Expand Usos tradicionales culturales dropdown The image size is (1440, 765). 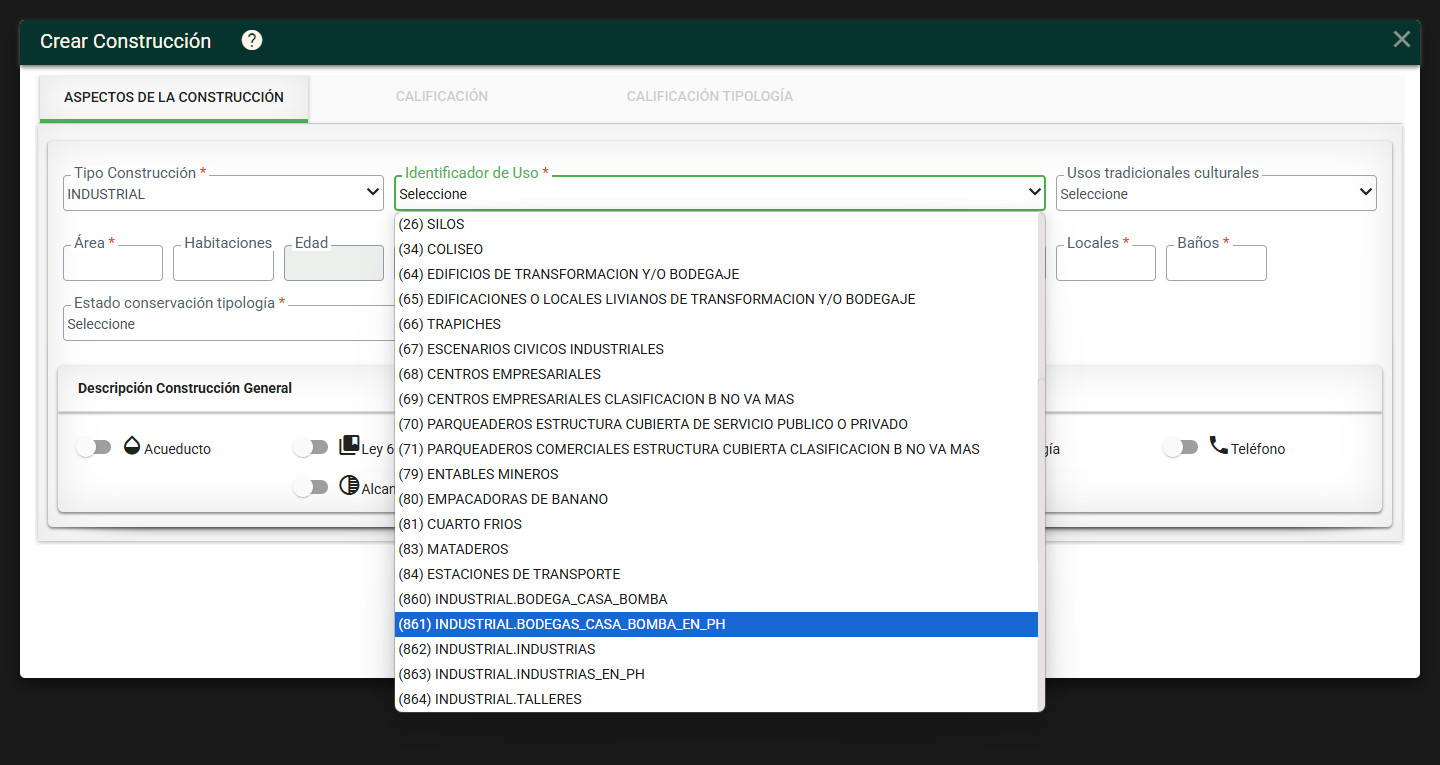[1216, 193]
